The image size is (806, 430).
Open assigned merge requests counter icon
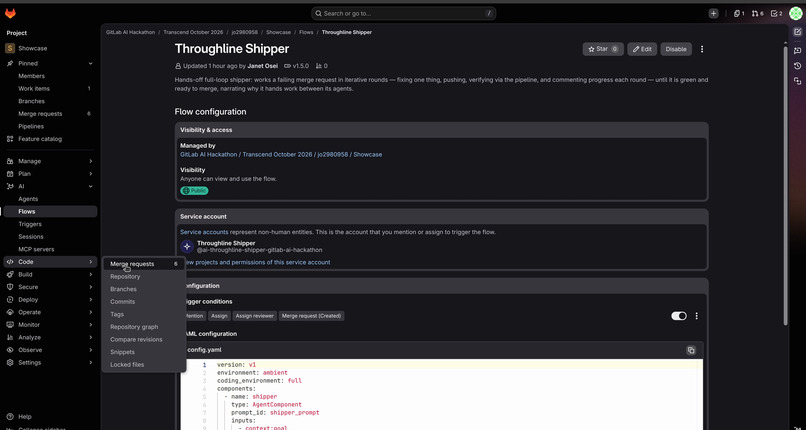click(x=758, y=13)
